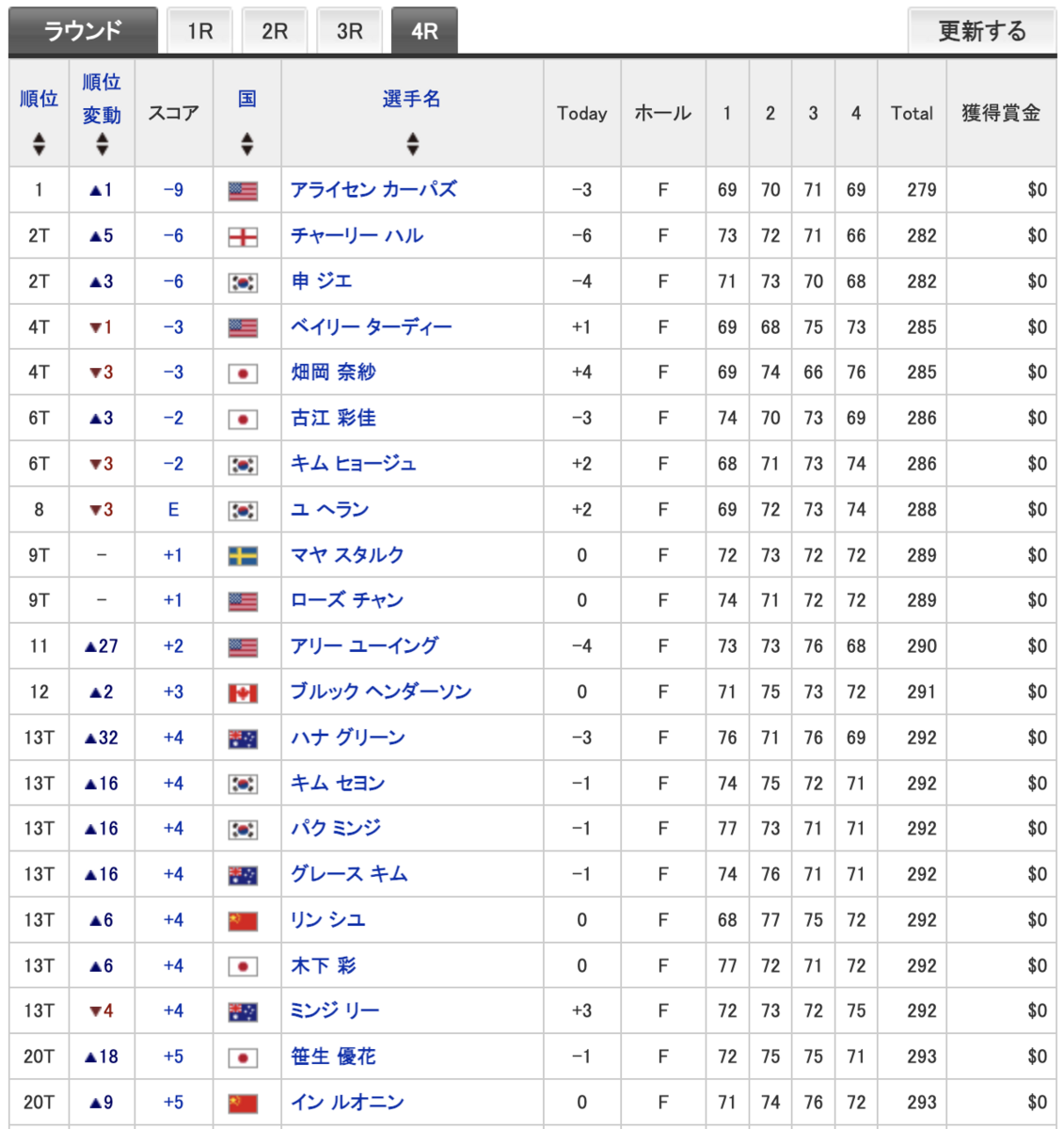Click Korea flag for キム ヒョージュ

click(243, 465)
